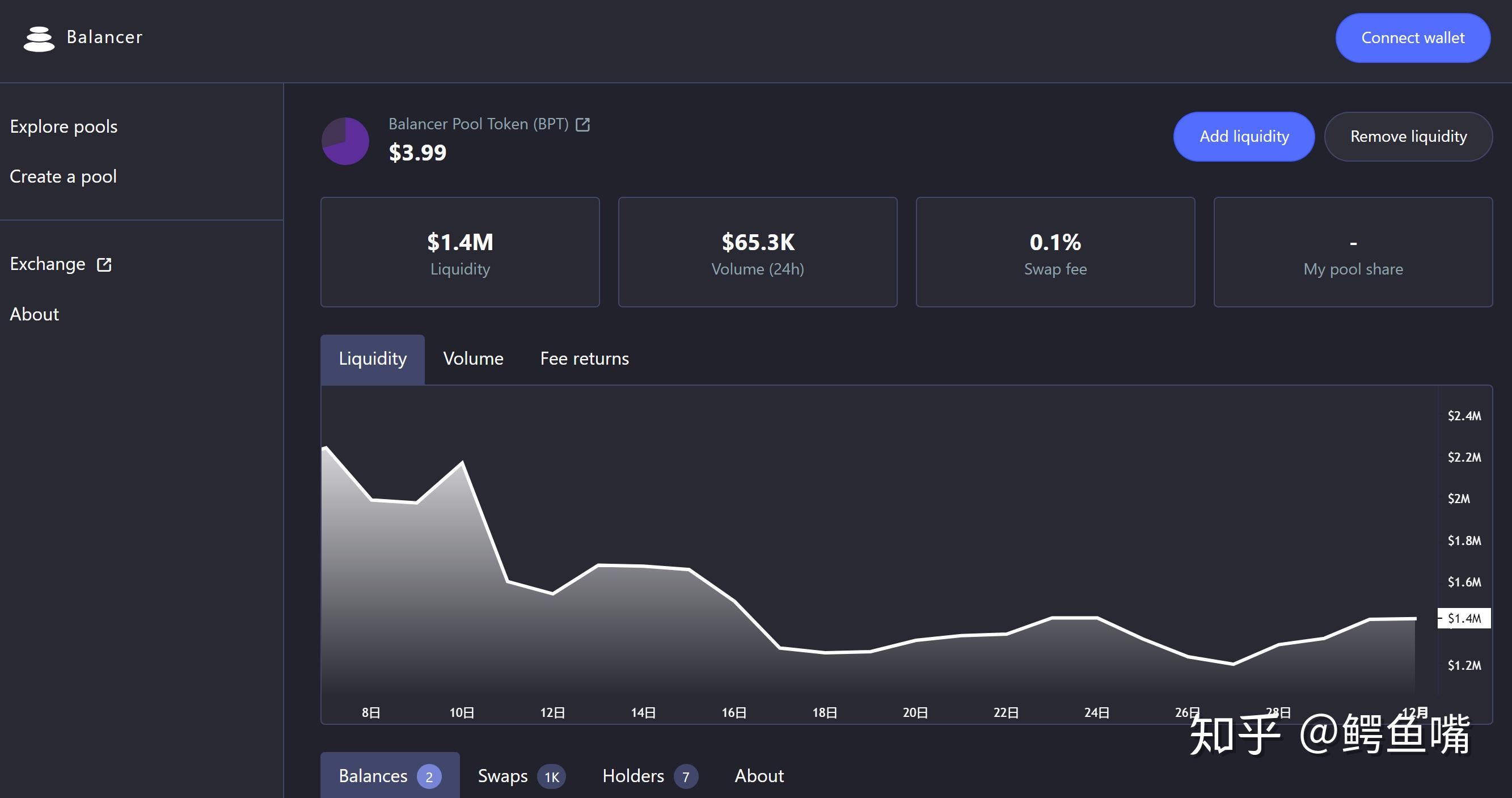
Task: Switch to the Swaps tab
Action: click(x=521, y=776)
